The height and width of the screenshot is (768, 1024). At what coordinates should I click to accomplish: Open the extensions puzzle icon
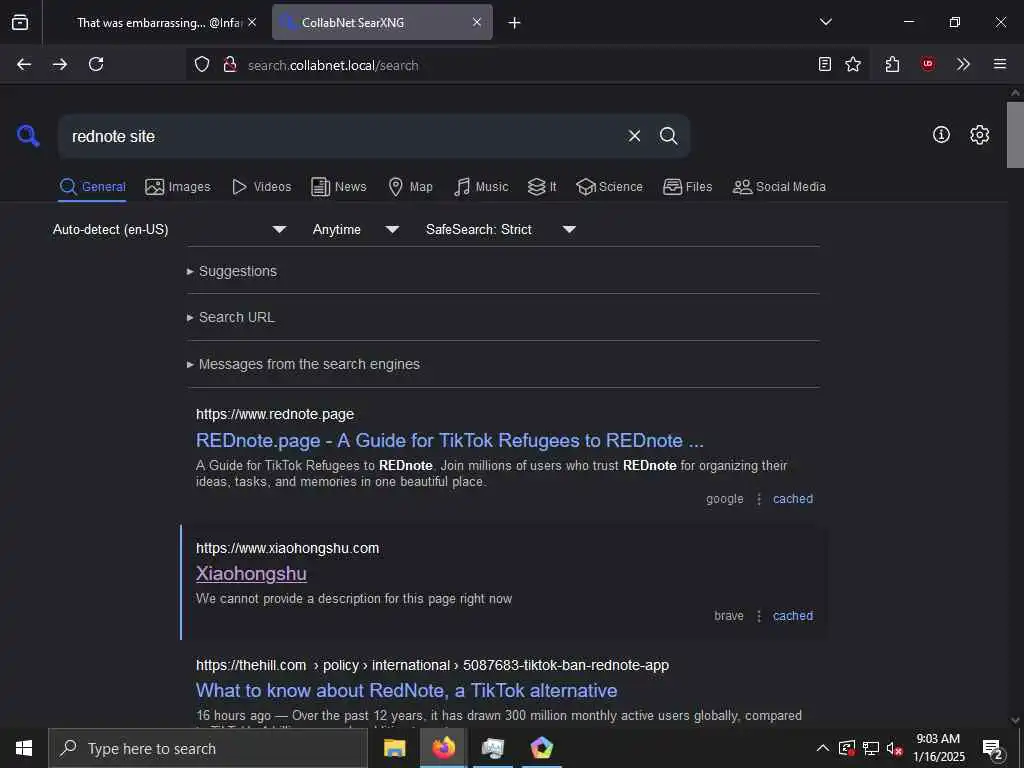point(892,64)
